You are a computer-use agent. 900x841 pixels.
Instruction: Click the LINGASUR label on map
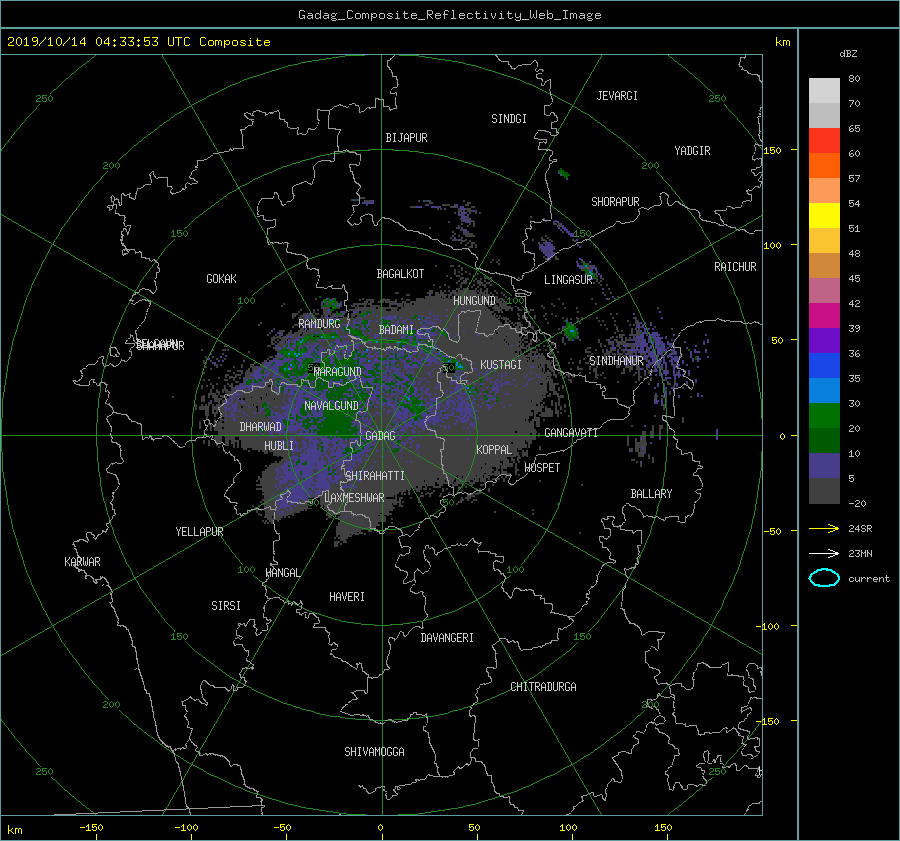click(x=568, y=280)
